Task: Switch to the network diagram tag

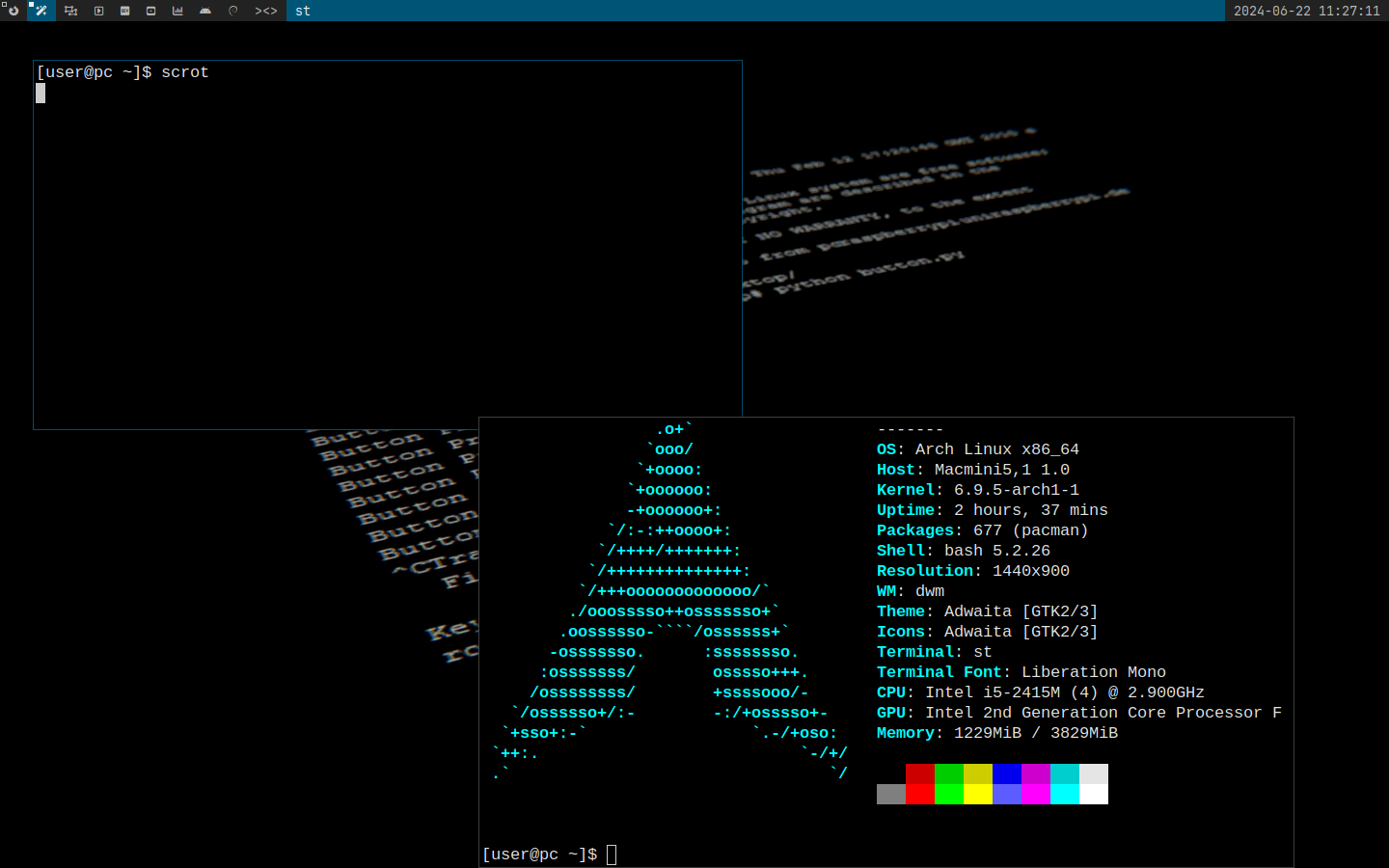Action: pos(70,11)
